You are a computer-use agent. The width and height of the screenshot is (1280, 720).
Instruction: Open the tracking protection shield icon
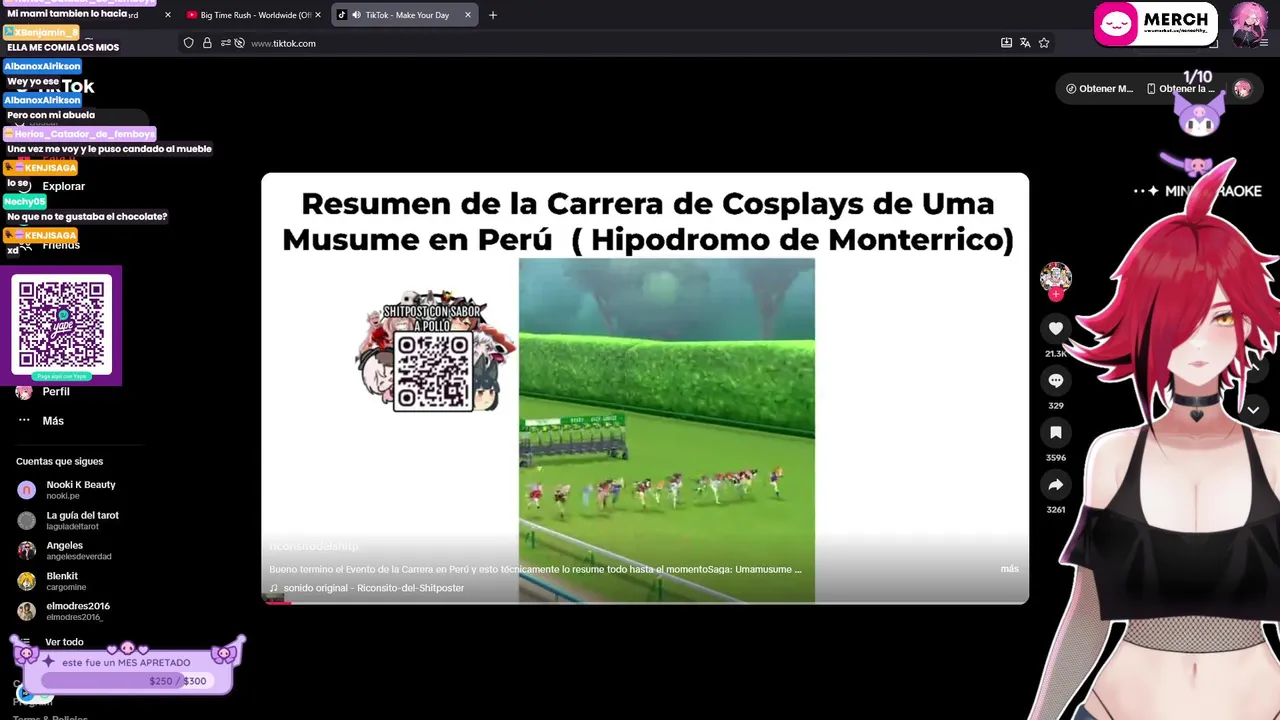(x=188, y=43)
